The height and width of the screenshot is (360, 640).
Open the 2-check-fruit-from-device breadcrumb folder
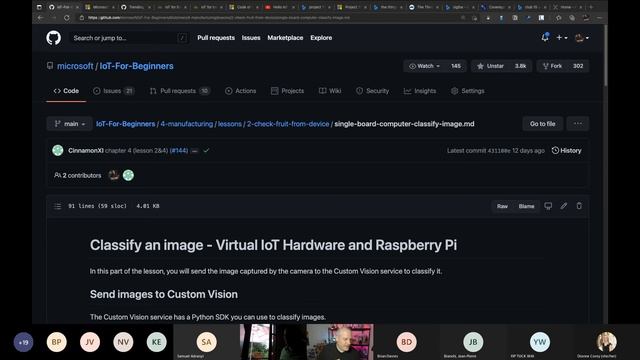(288, 124)
